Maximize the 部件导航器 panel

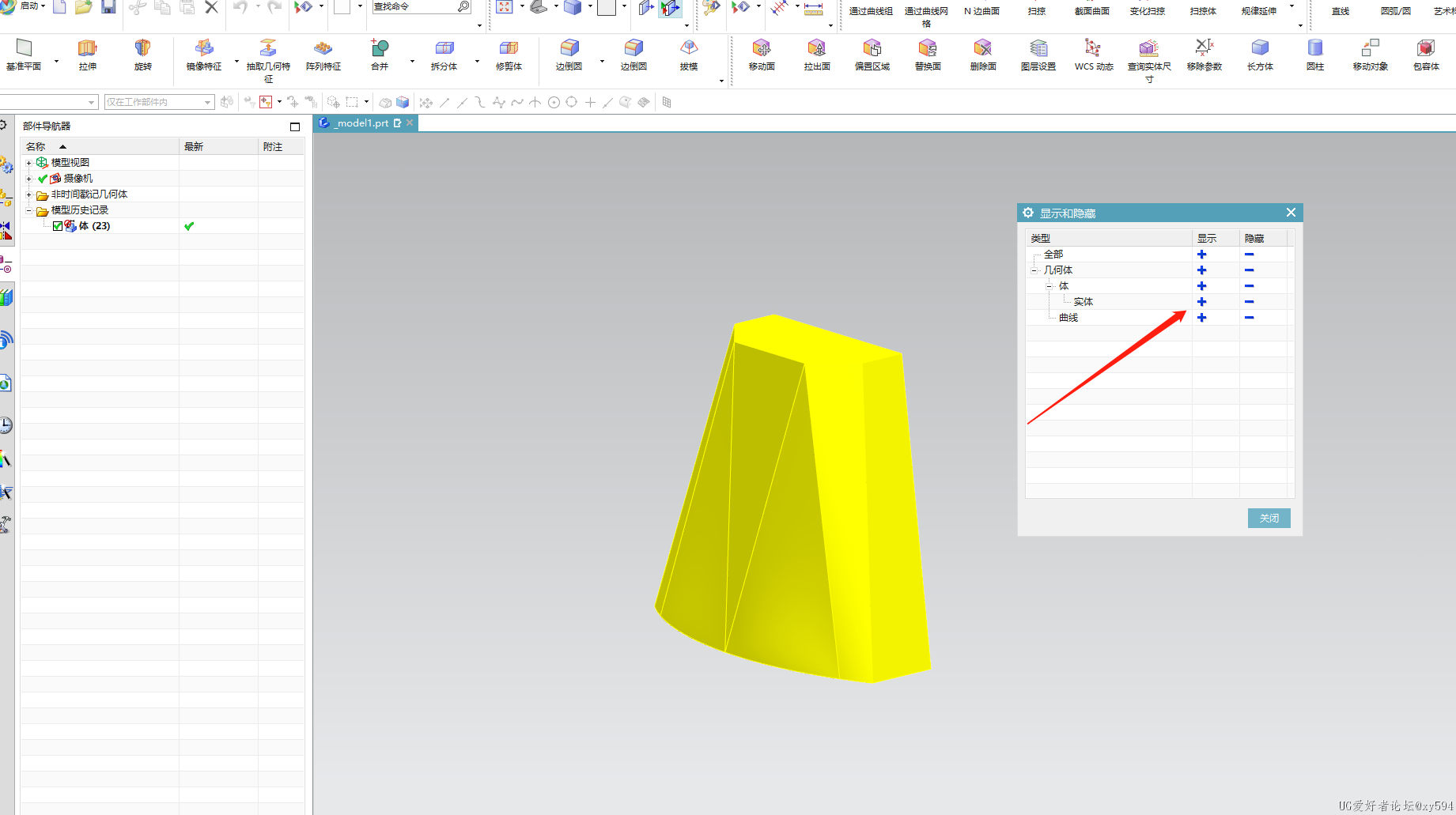[295, 126]
